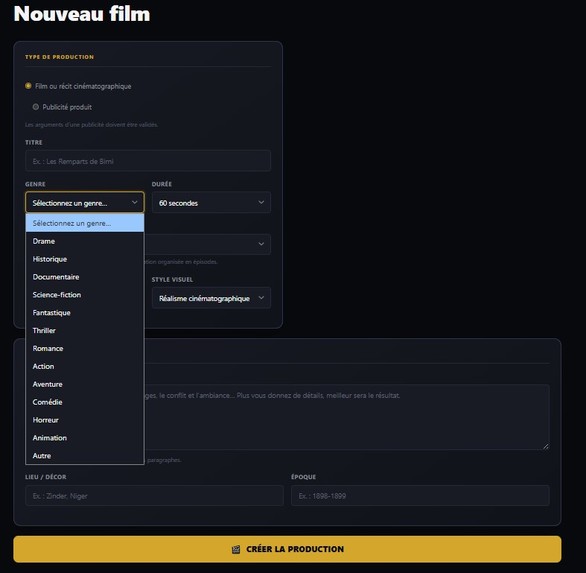Image resolution: width=586 pixels, height=573 pixels.
Task: Choose Autre genre option
Action: pos(85,456)
